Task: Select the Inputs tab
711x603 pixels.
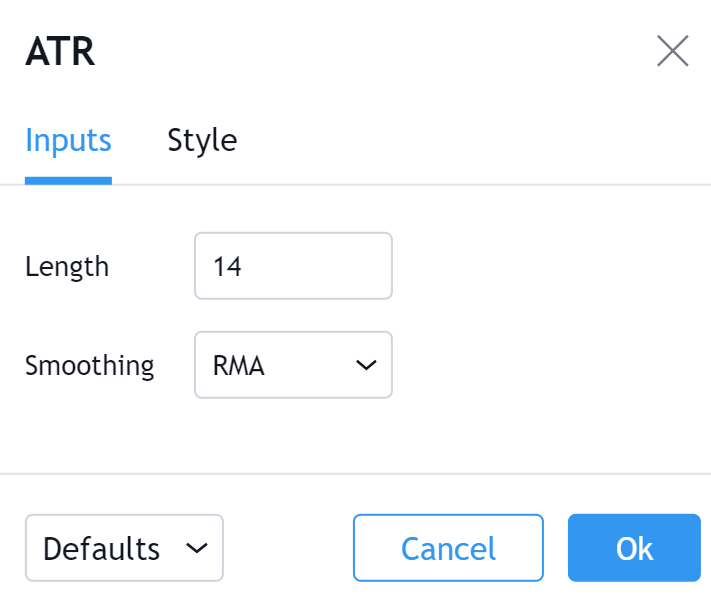Action: coord(68,140)
